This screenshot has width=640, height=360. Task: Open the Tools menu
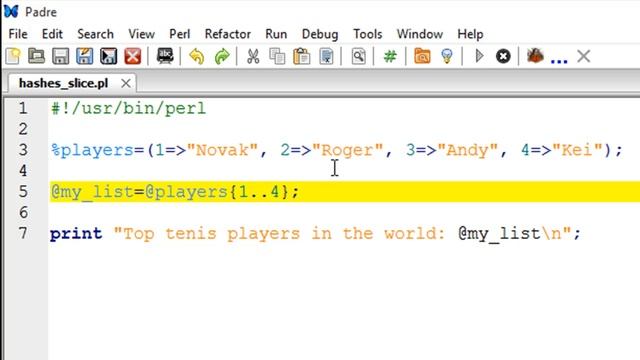click(367, 34)
